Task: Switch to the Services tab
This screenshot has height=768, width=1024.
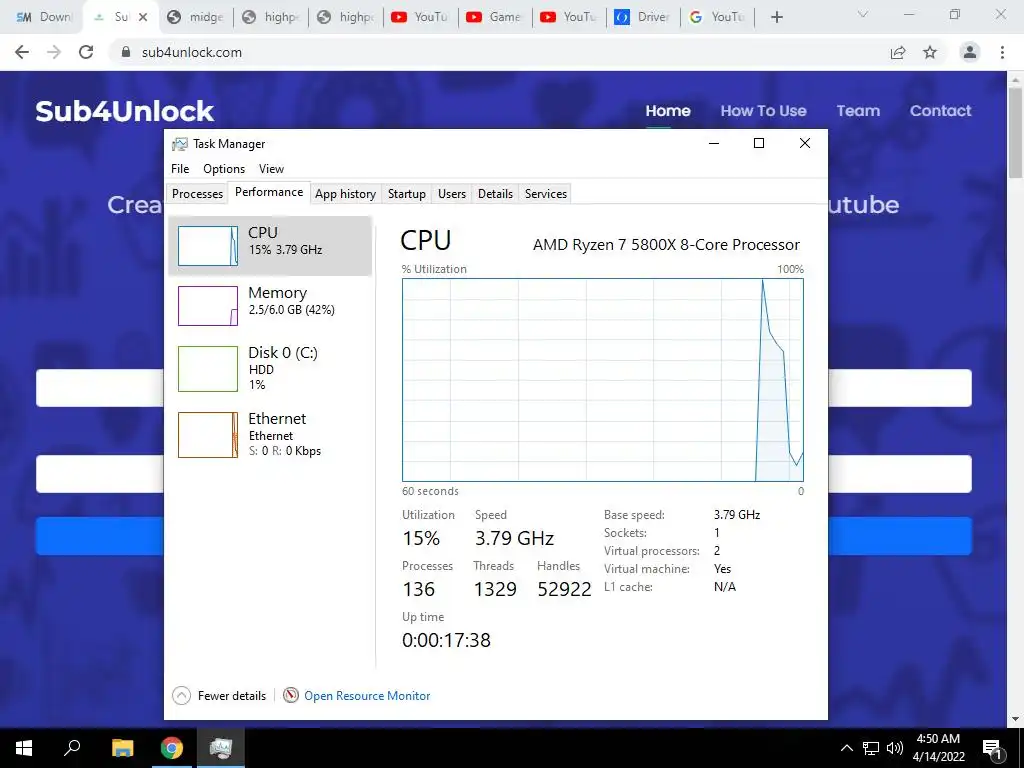Action: click(545, 194)
